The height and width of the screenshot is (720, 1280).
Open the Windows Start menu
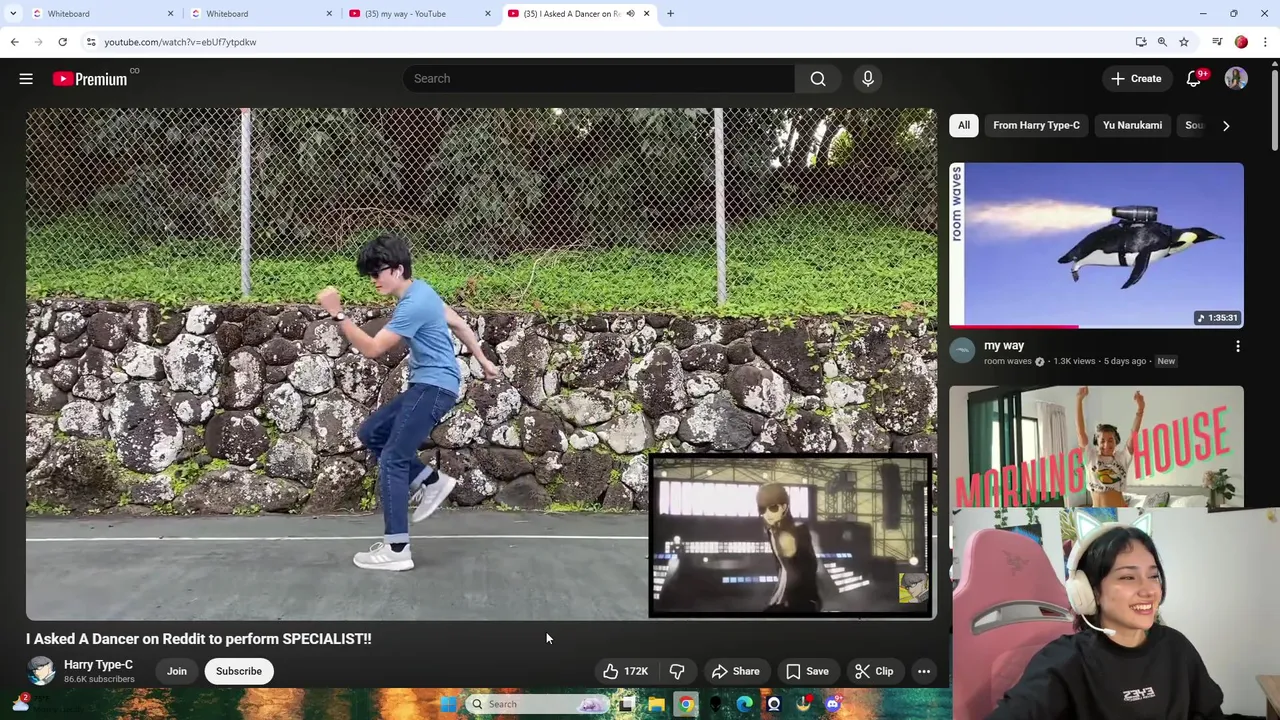(x=448, y=704)
